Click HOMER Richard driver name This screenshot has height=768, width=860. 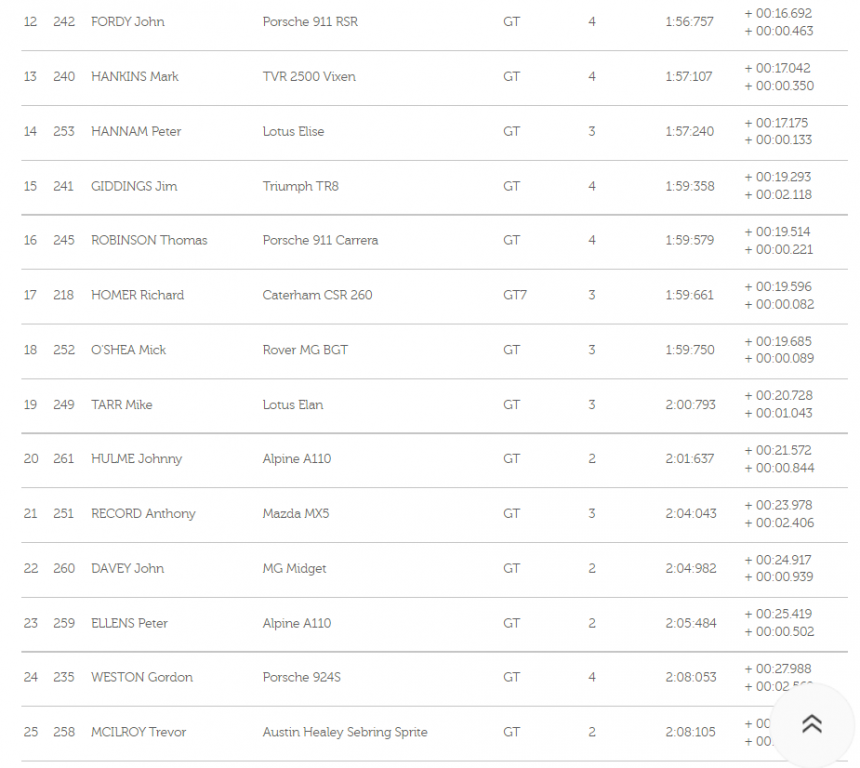[137, 296]
